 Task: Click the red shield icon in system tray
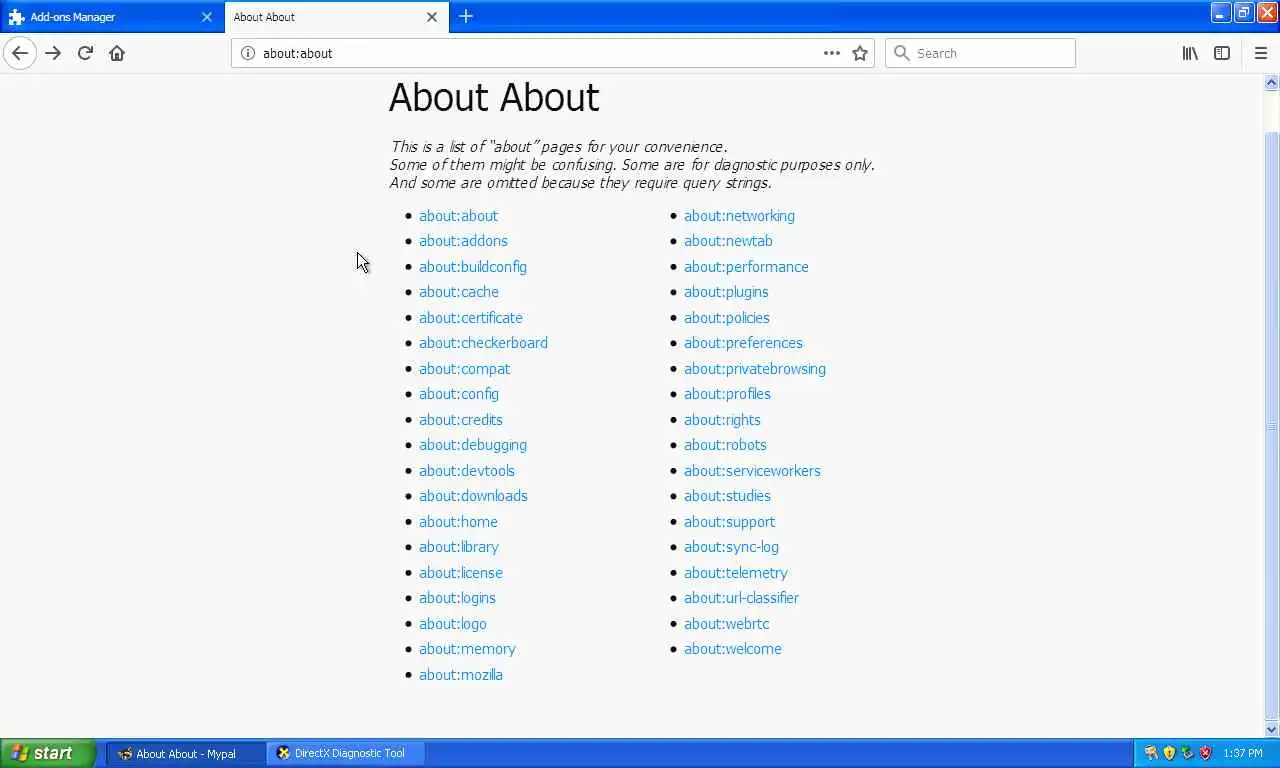pos(1206,753)
